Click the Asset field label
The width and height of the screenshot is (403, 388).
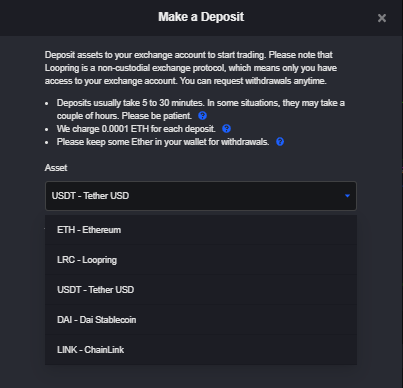click(56, 168)
